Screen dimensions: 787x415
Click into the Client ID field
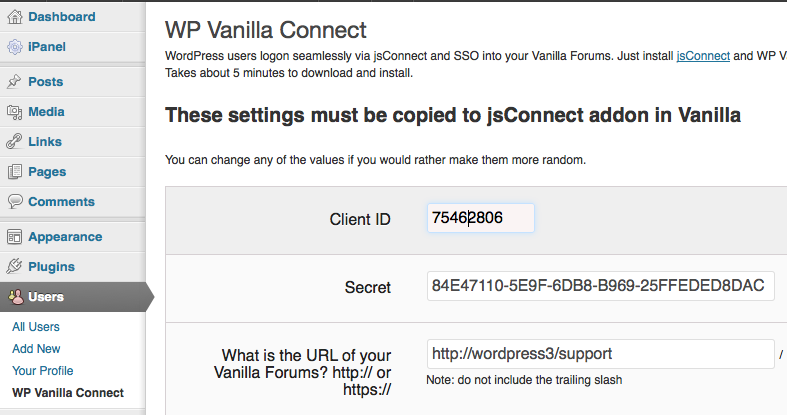[x=480, y=218]
